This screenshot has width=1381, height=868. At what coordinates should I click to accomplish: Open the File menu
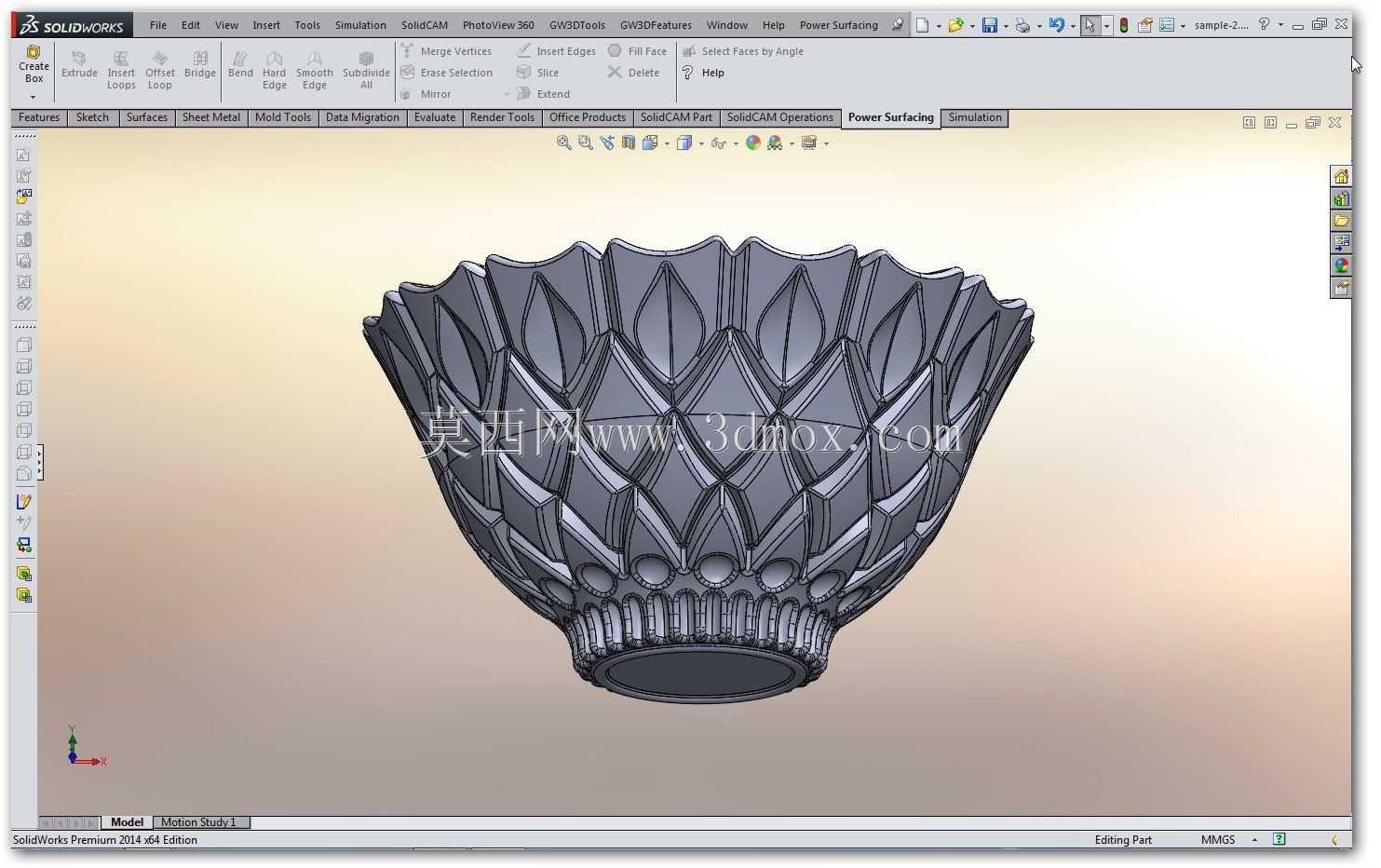(x=158, y=25)
